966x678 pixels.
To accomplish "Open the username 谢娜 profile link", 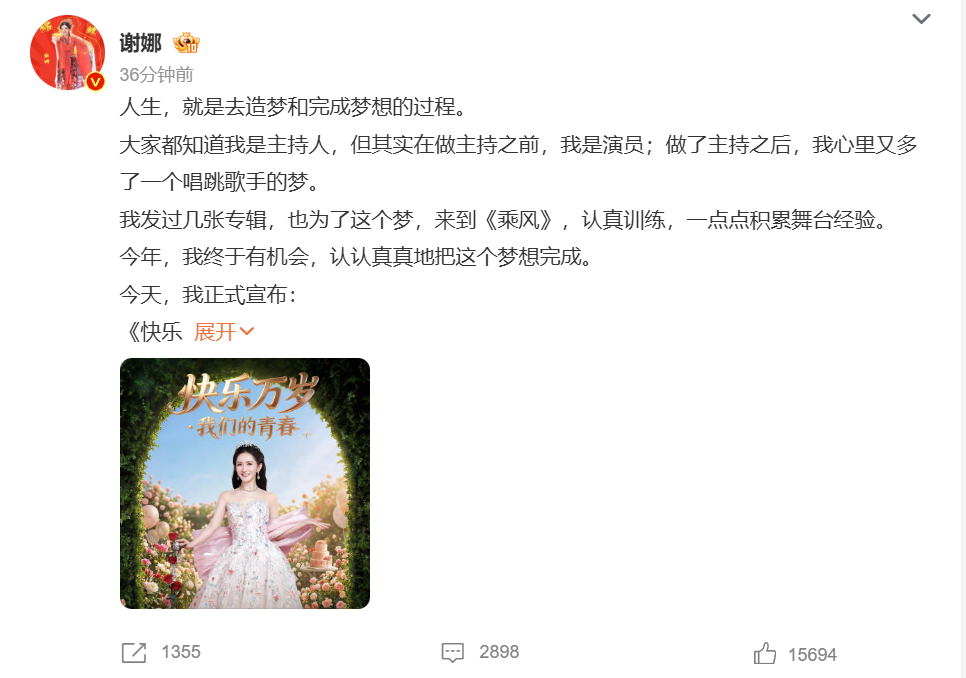I will tap(140, 43).
